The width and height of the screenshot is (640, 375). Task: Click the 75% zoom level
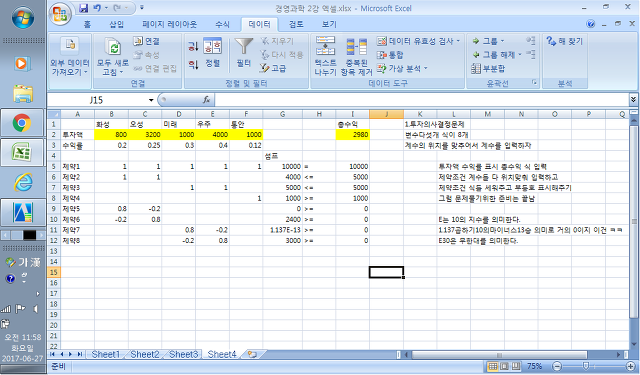(535, 366)
